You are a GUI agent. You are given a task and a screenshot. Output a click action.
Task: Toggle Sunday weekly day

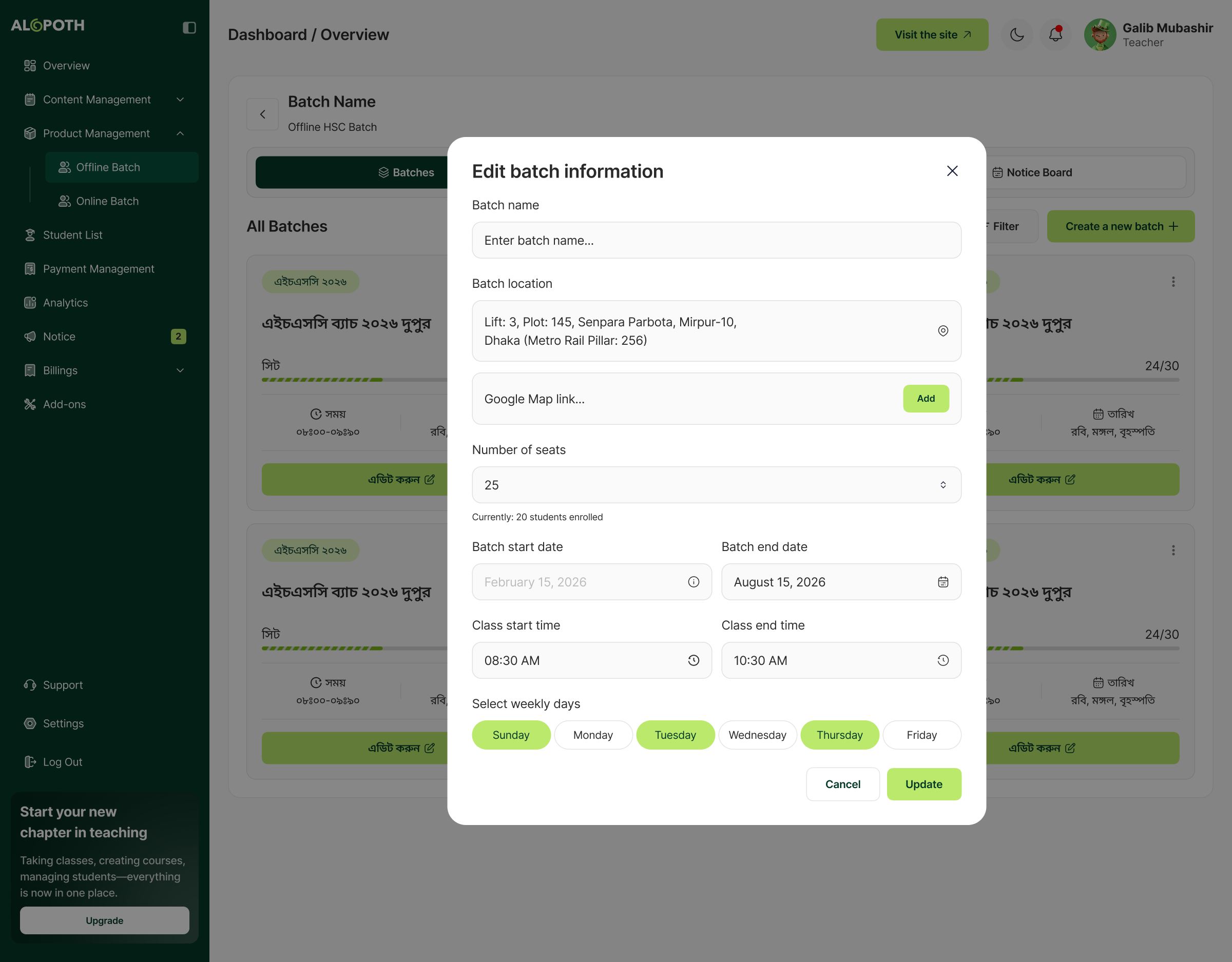[511, 735]
